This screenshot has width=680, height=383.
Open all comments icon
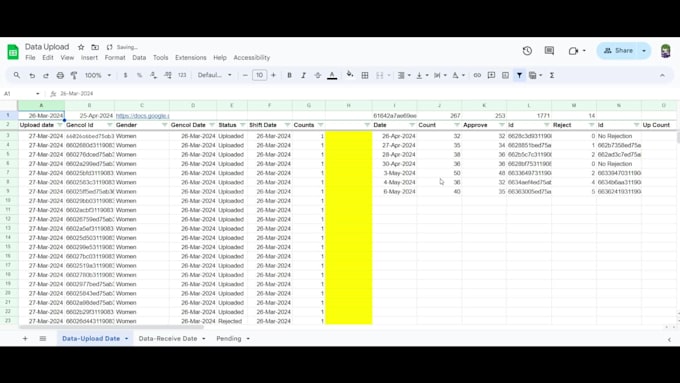(549, 51)
